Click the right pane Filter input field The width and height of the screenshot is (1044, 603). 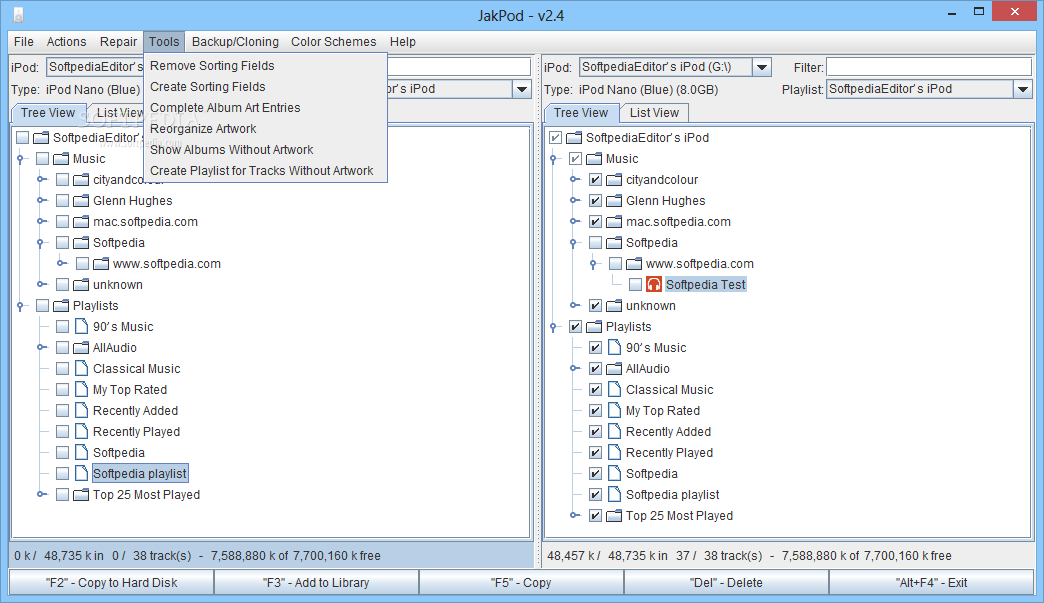[929, 67]
